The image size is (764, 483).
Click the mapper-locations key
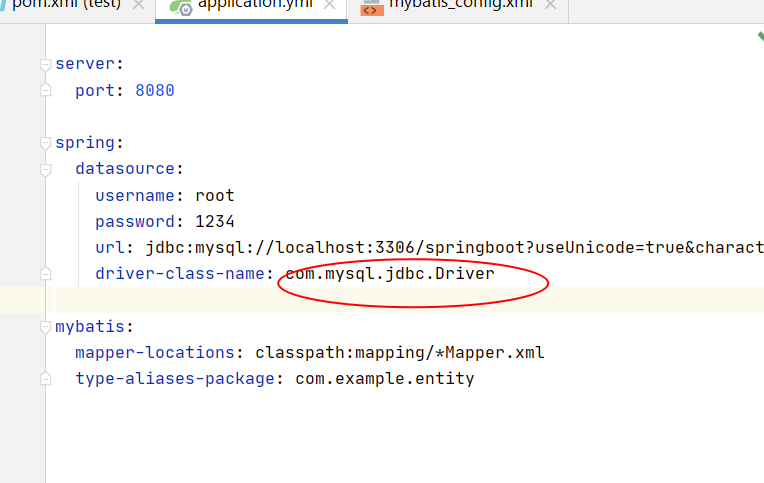click(x=155, y=353)
